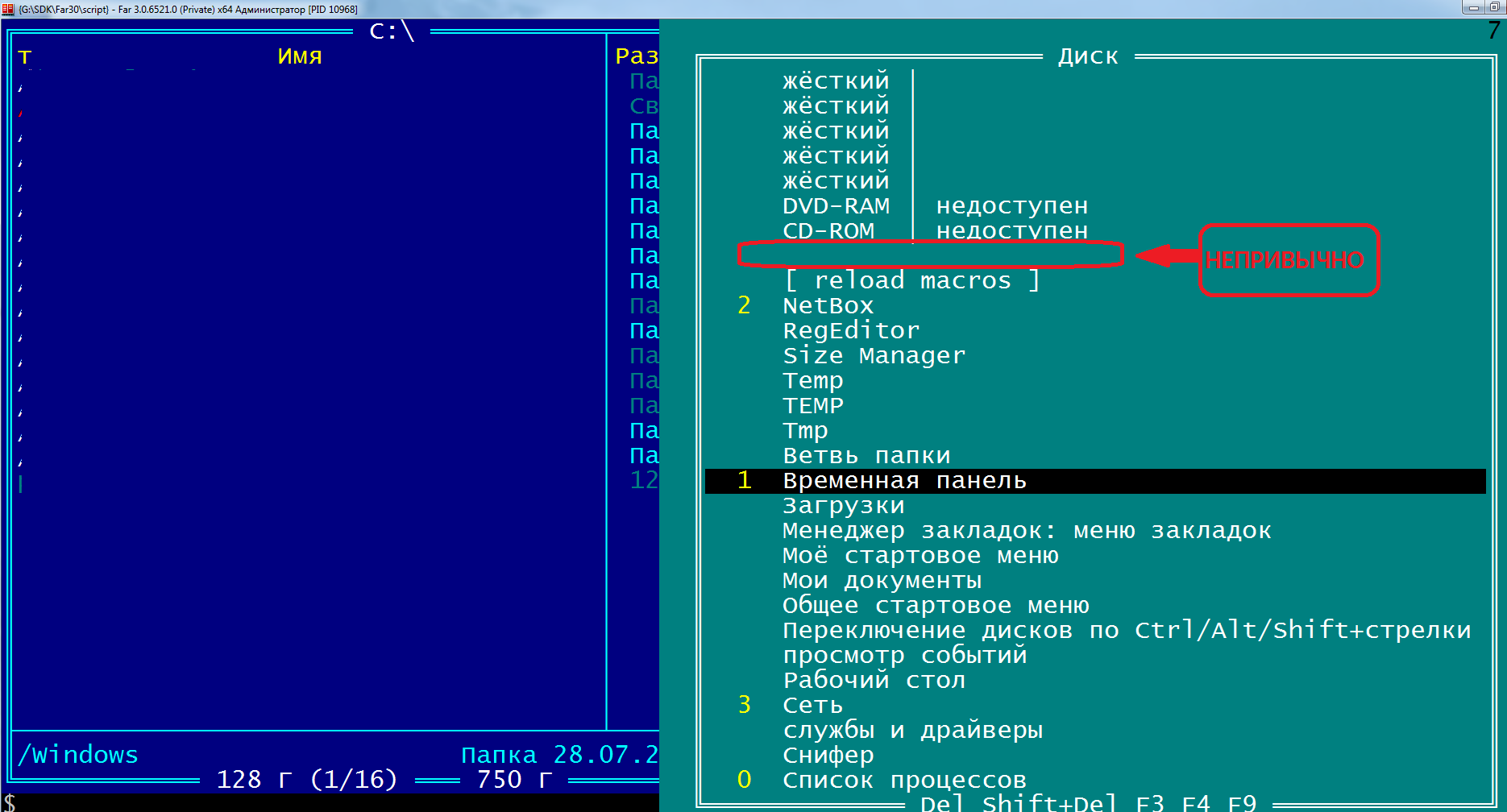Select Просмотр событий menu item
The height and width of the screenshot is (812, 1507).
pos(904,656)
